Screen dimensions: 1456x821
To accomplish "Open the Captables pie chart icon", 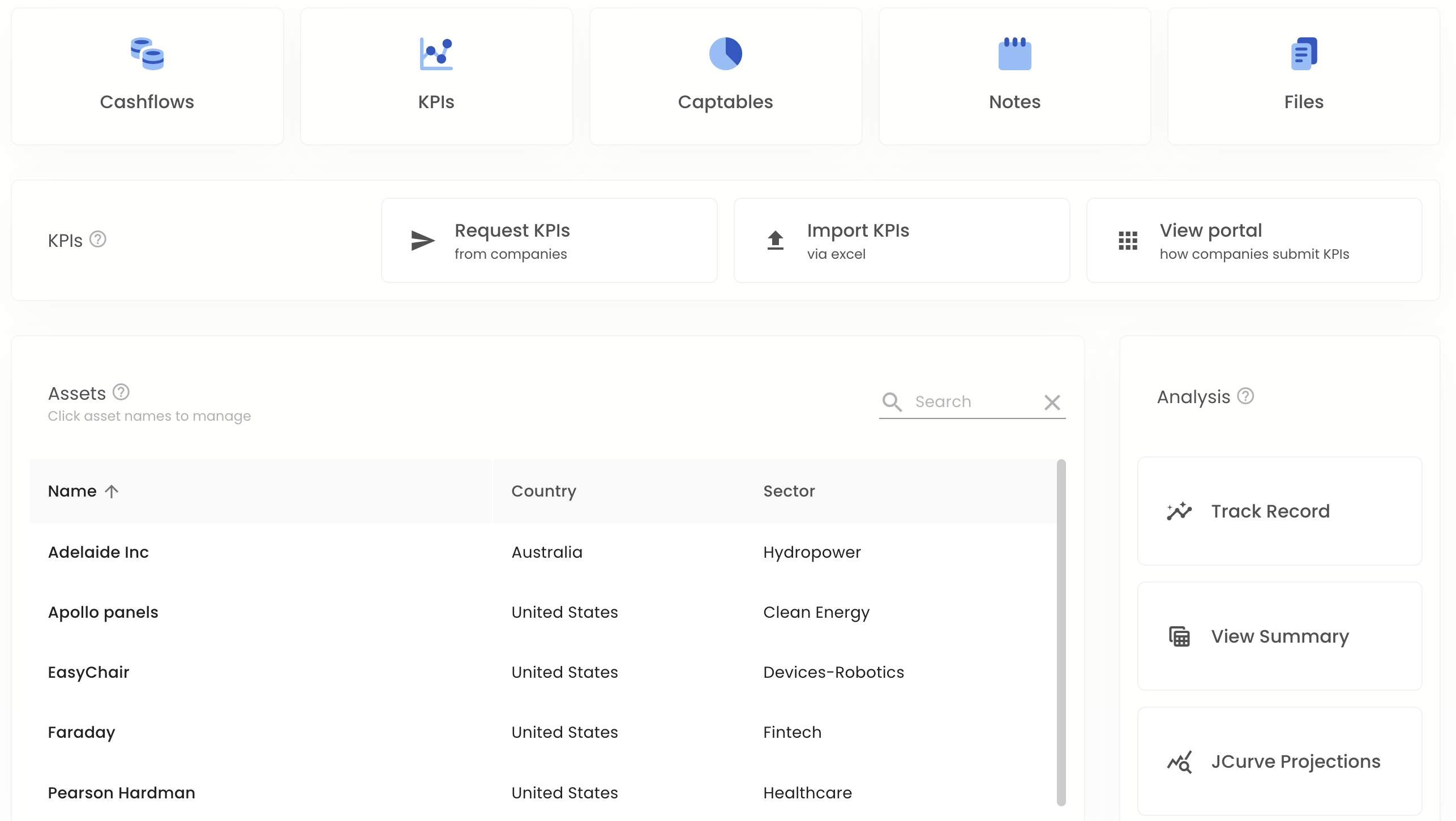I will coord(725,54).
